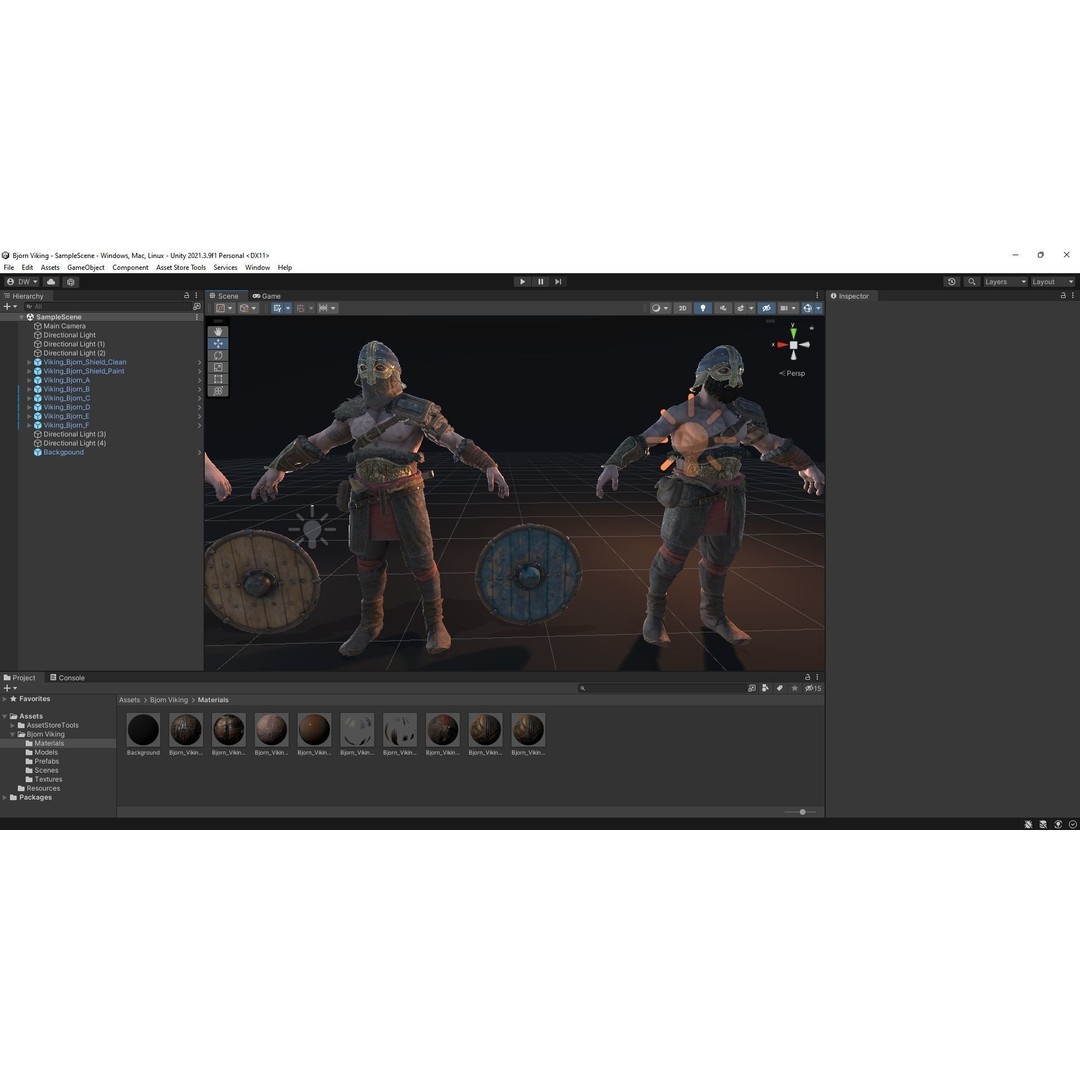The height and width of the screenshot is (1080, 1080).
Task: Toggle Gizmos visibility button
Action: tap(807, 309)
